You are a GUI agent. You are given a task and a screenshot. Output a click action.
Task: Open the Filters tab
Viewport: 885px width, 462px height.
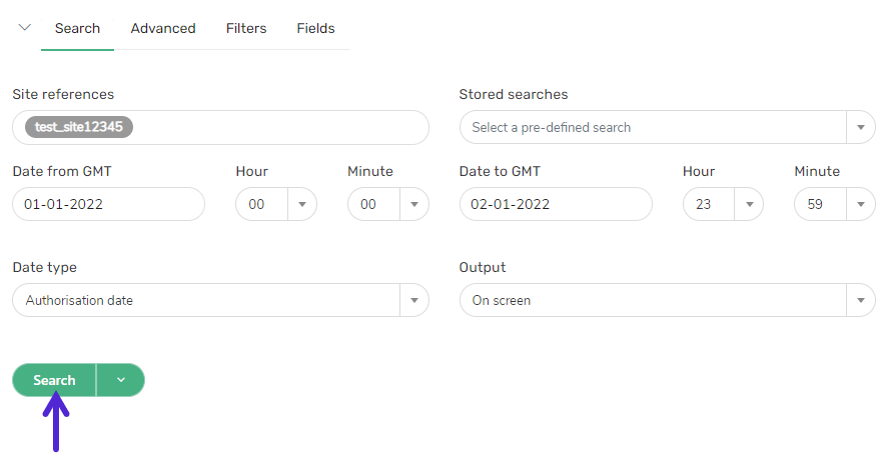pos(246,28)
